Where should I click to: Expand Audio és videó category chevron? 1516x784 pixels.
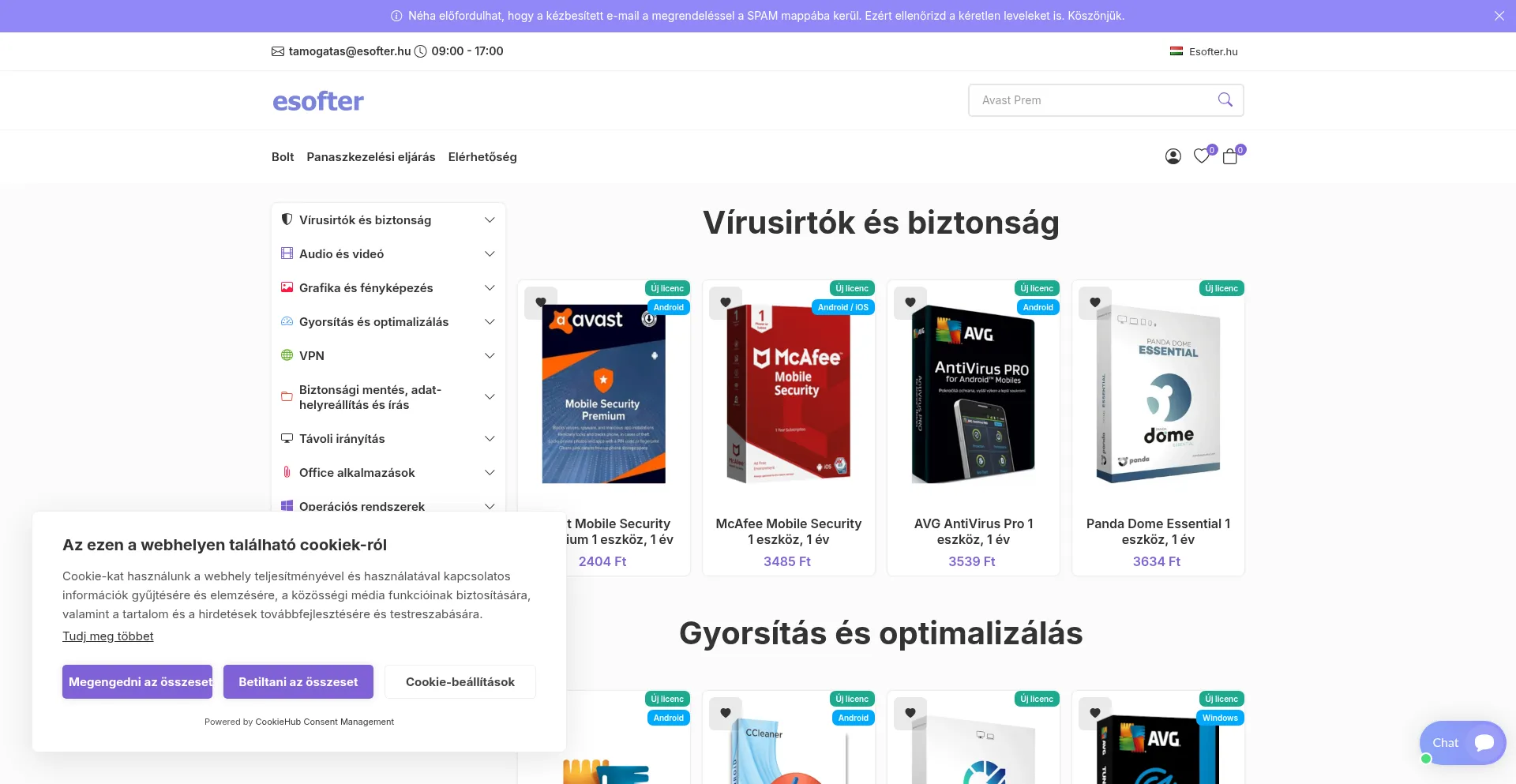click(x=490, y=254)
